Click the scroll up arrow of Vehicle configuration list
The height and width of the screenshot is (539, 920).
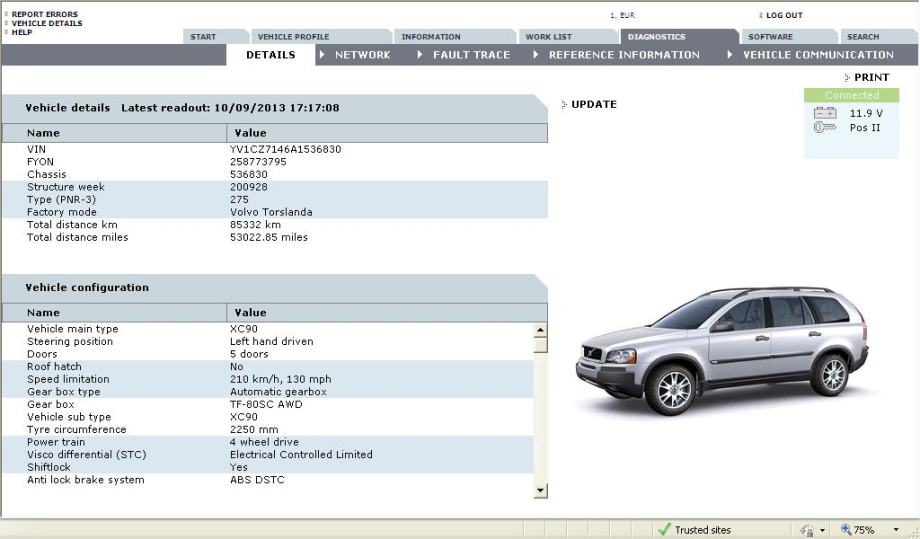pyautogui.click(x=540, y=330)
